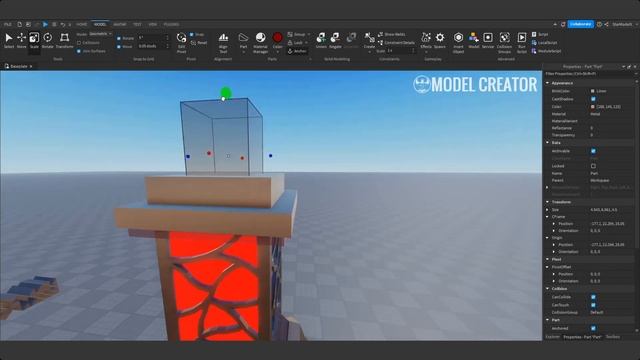Toggle the Rotate snap checkbox
The image size is (640, 360).
point(119,38)
